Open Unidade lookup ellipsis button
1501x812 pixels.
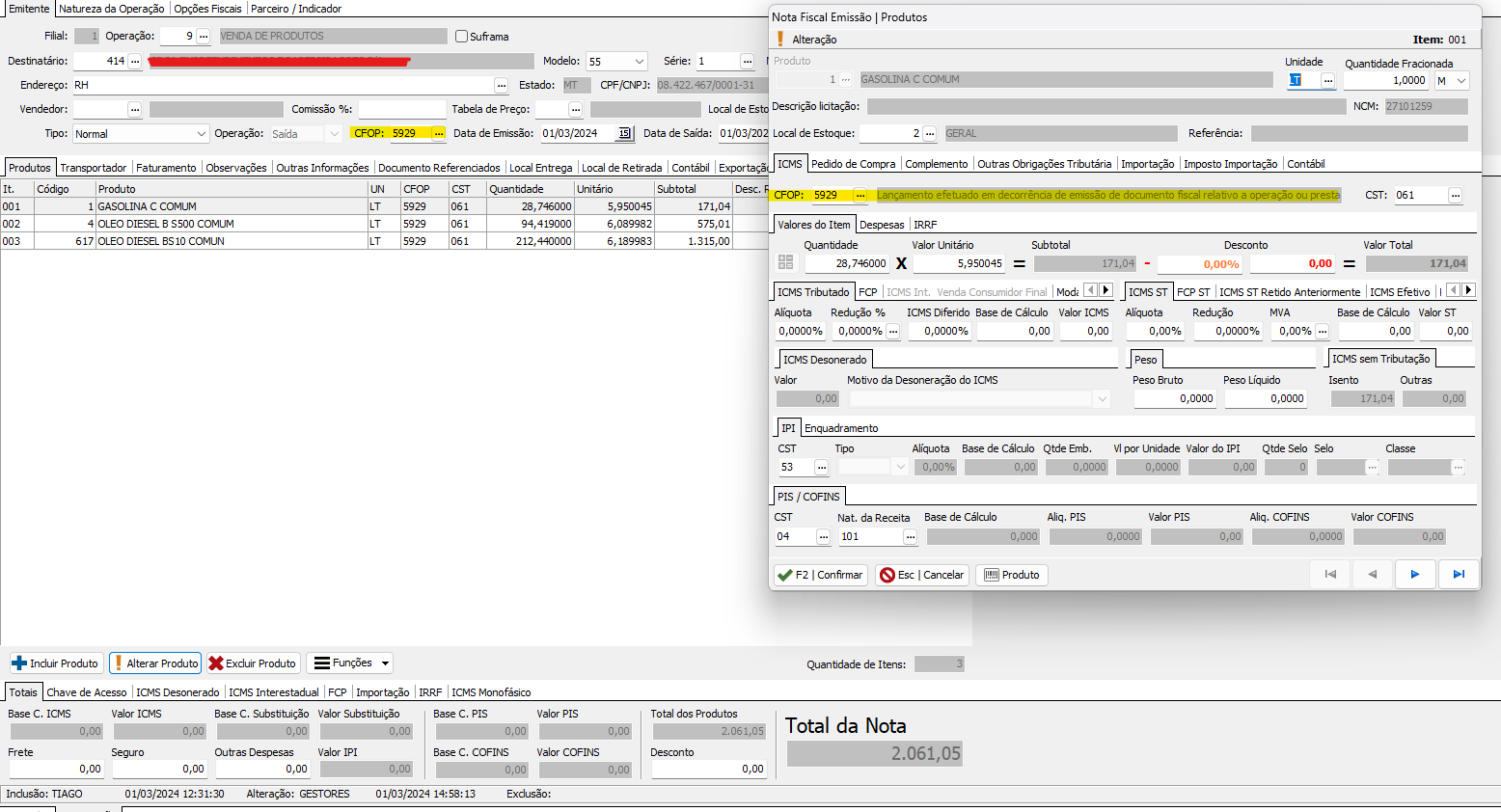coord(1327,81)
